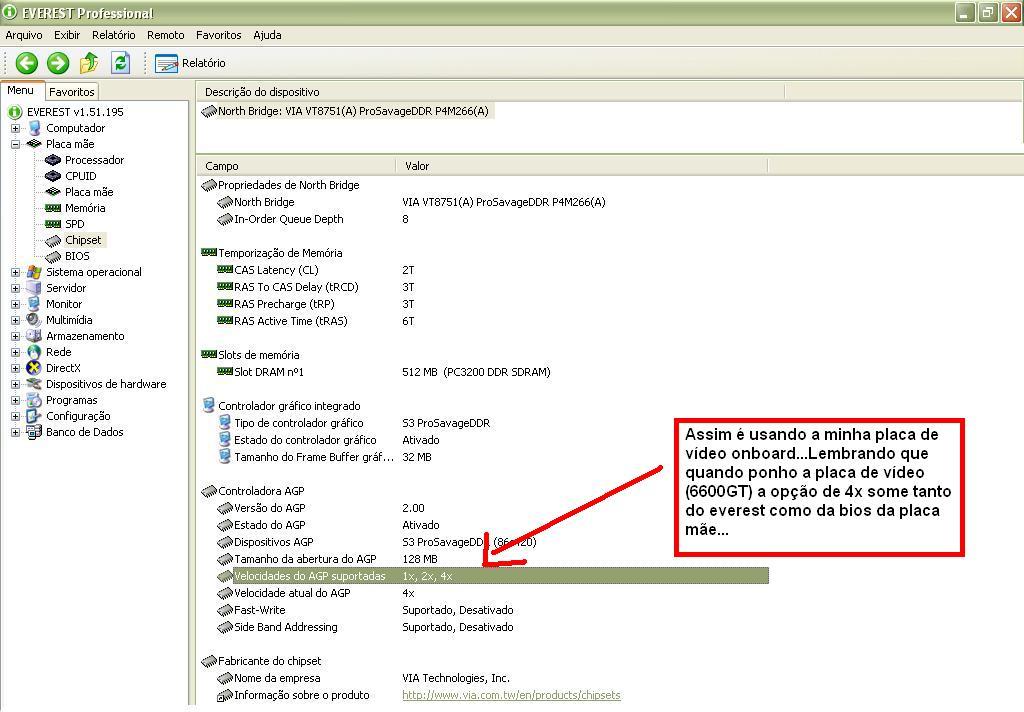Select the EVEREST v1.51.195 root node
The width and height of the screenshot is (1024, 712).
tap(75, 112)
